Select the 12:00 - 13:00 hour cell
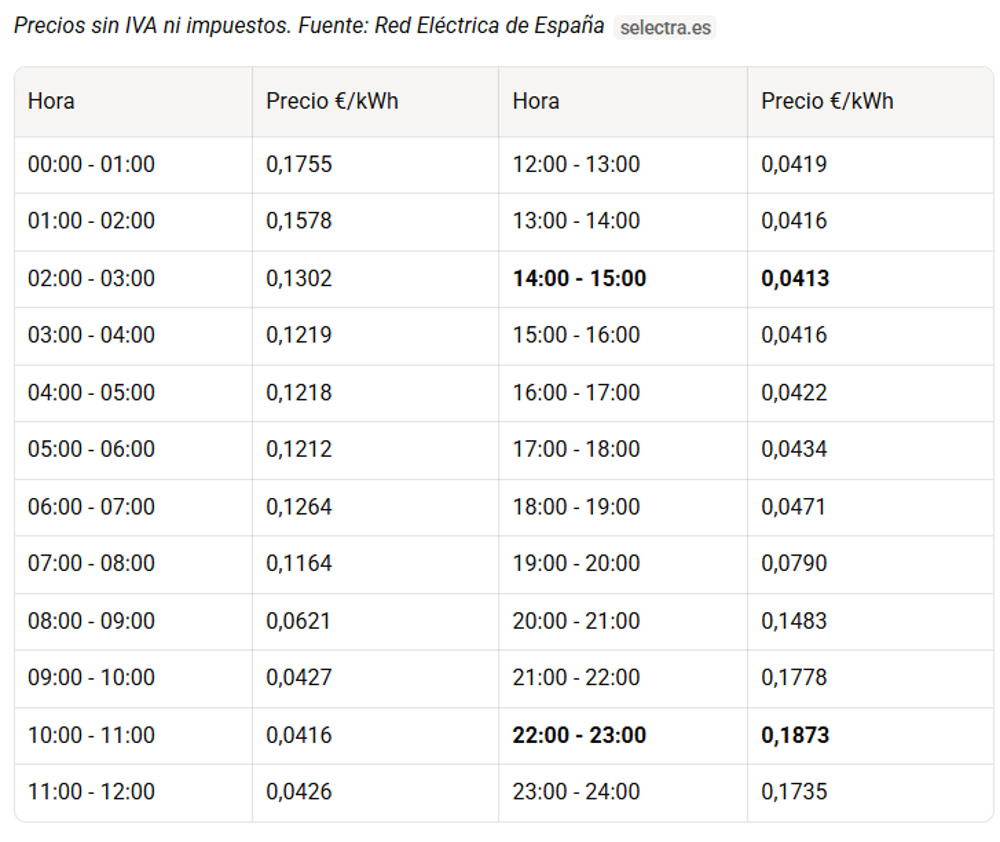 click(x=576, y=164)
